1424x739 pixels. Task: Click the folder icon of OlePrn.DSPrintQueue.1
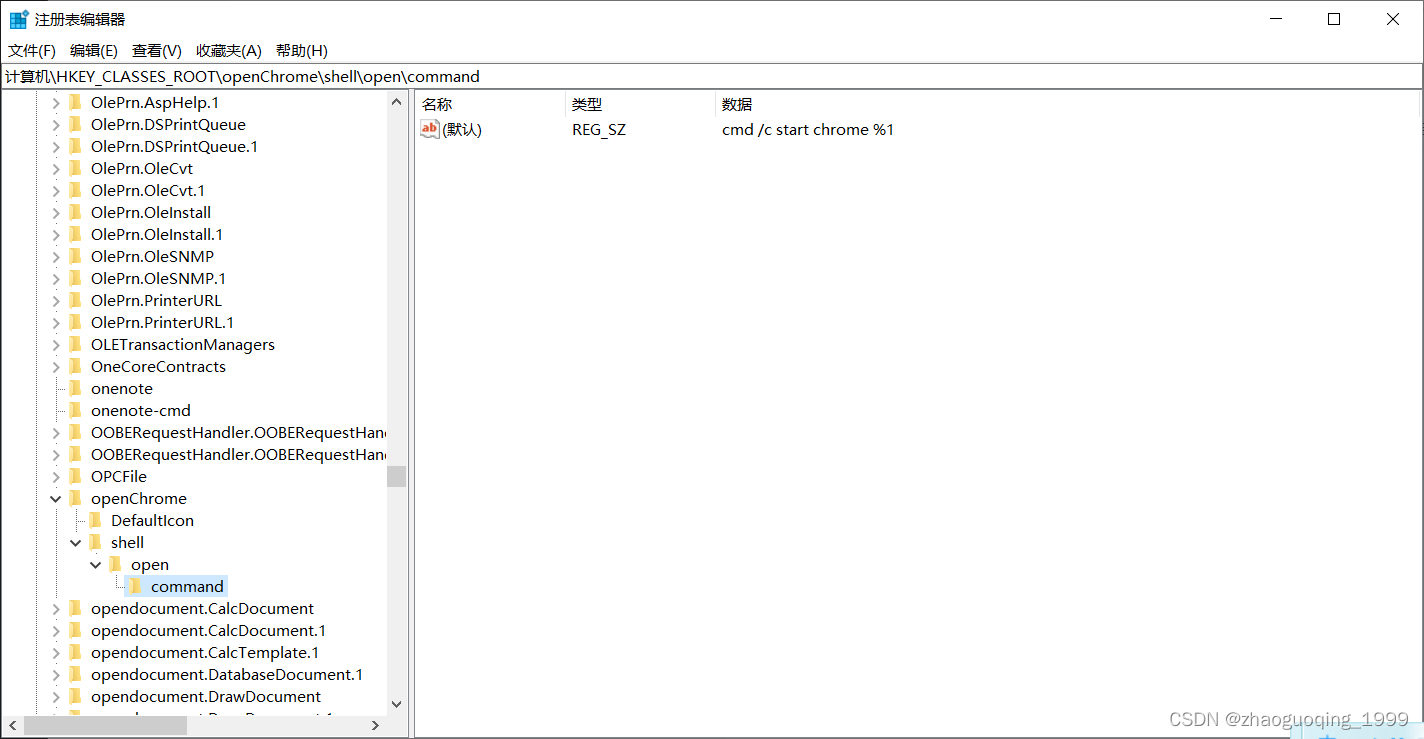75,146
